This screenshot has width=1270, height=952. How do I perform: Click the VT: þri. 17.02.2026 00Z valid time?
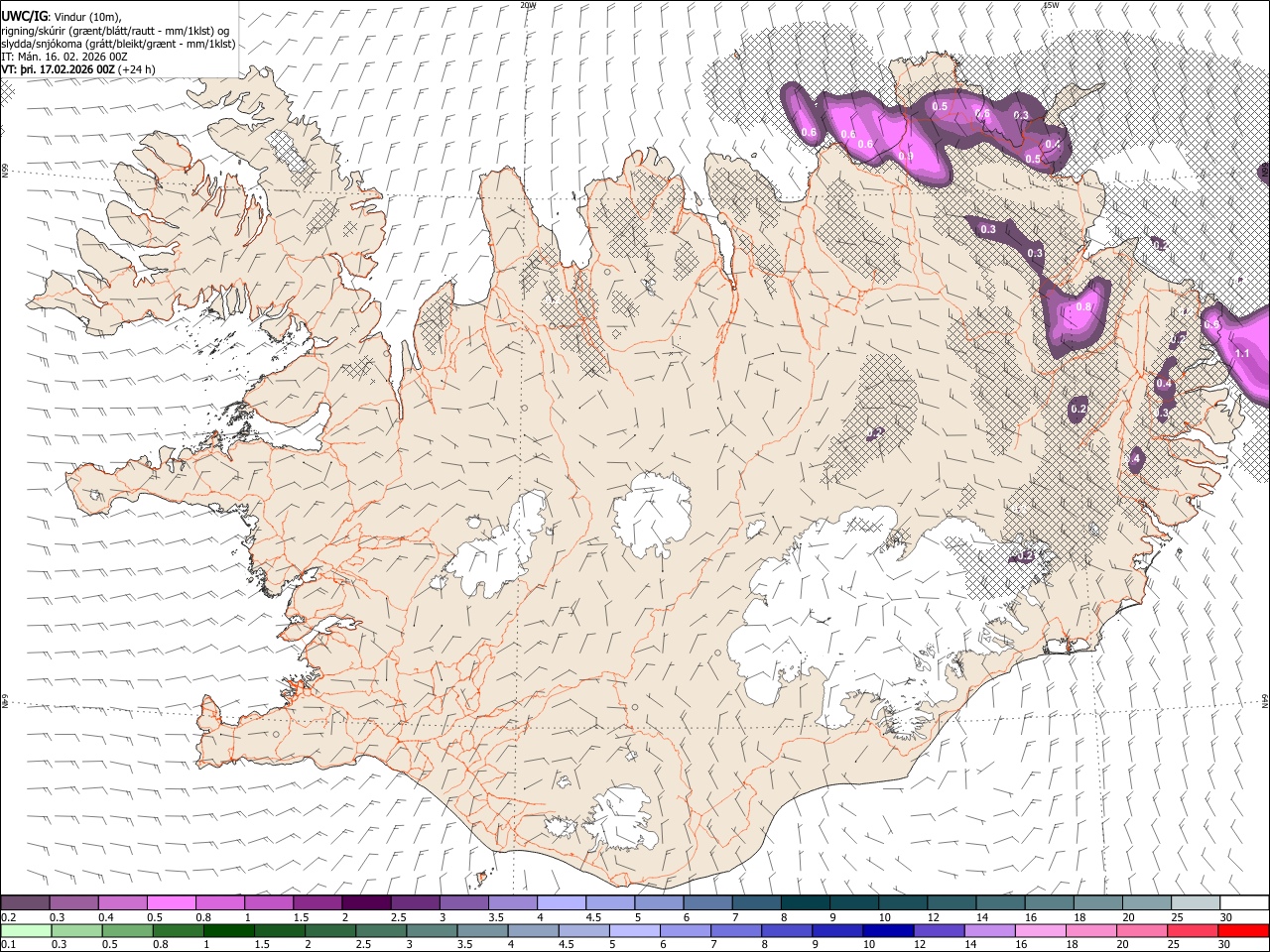click(x=58, y=69)
